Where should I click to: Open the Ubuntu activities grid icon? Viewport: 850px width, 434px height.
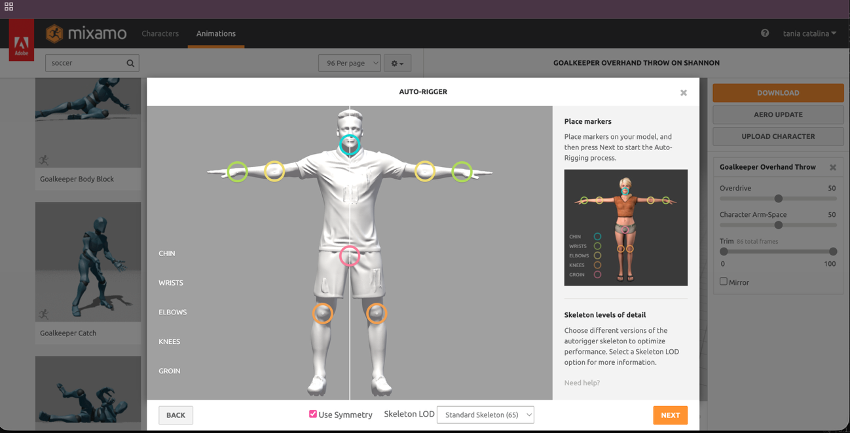point(9,7)
